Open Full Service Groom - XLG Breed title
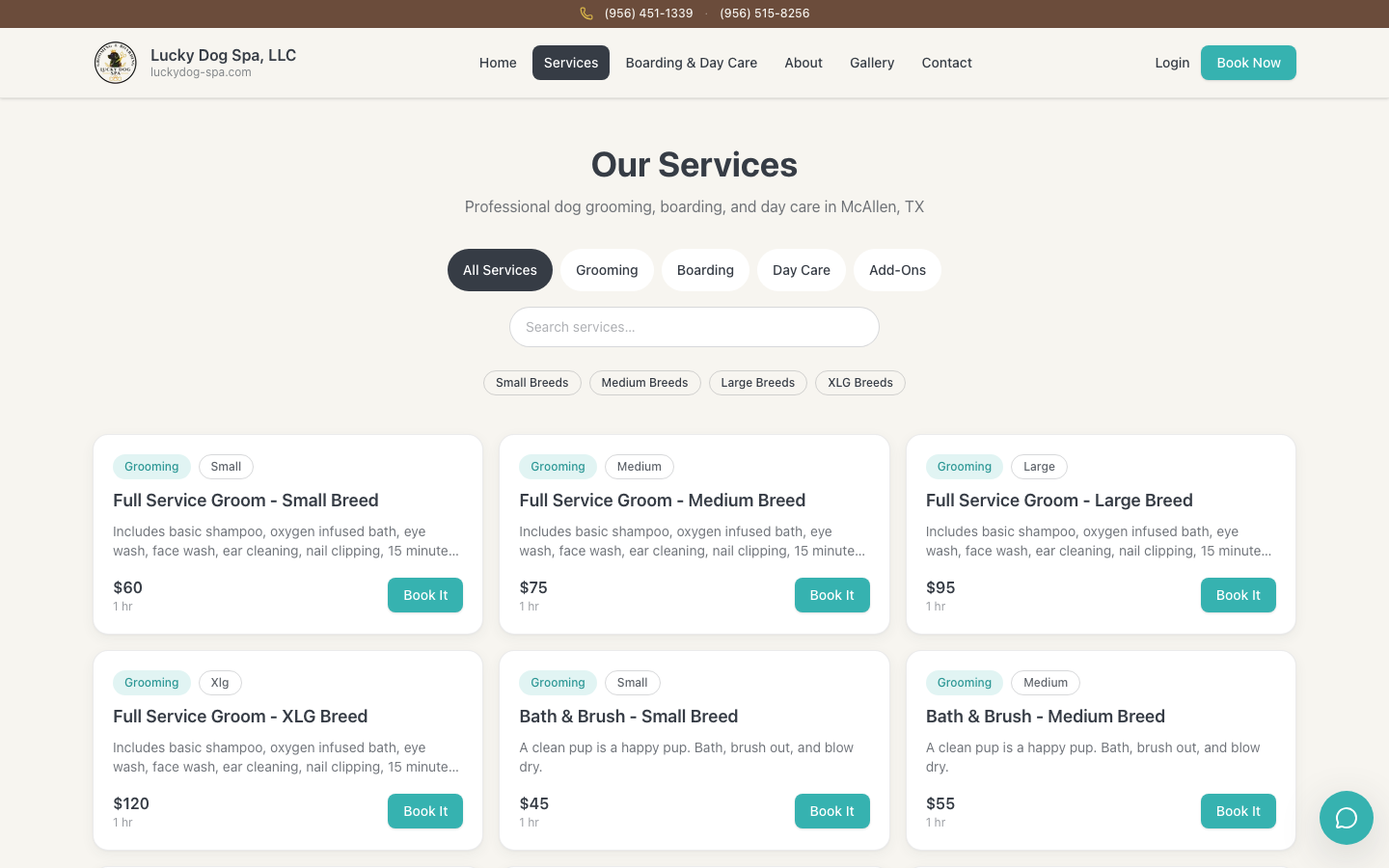This screenshot has height=868, width=1389. [240, 717]
